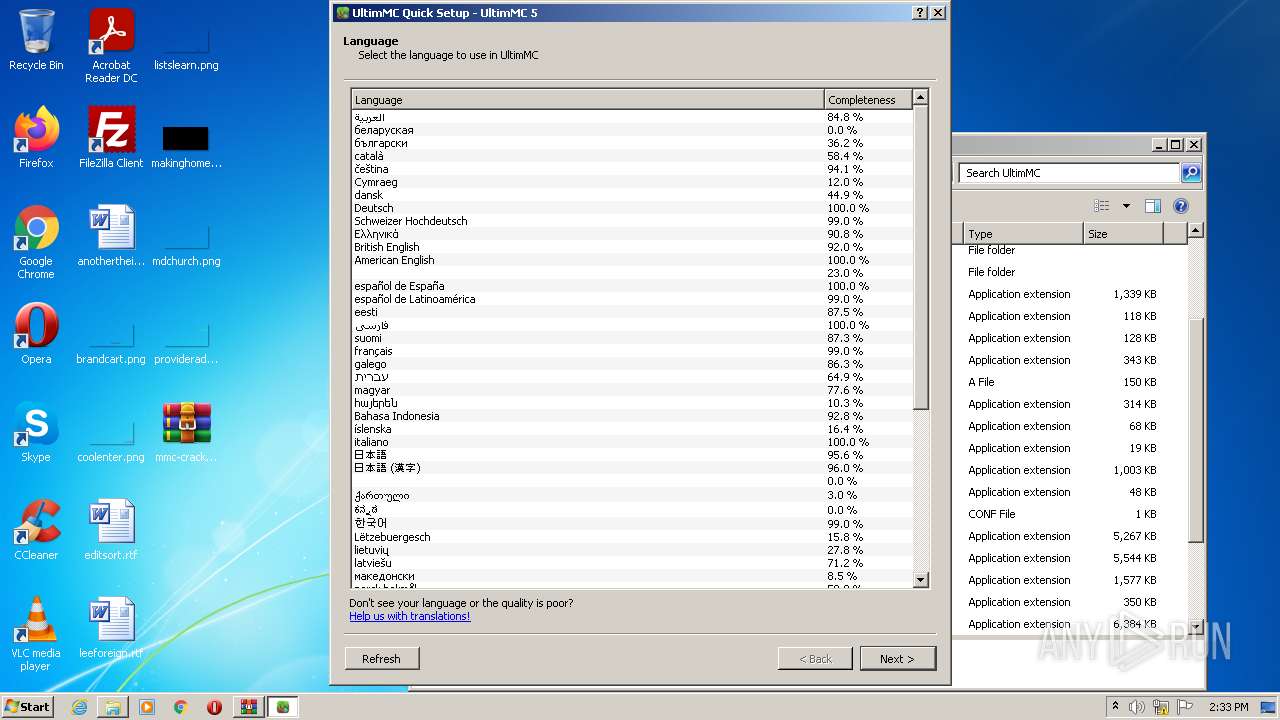This screenshot has width=1280, height=720.
Task: Sort by Completeness column header
Action: coord(867,99)
